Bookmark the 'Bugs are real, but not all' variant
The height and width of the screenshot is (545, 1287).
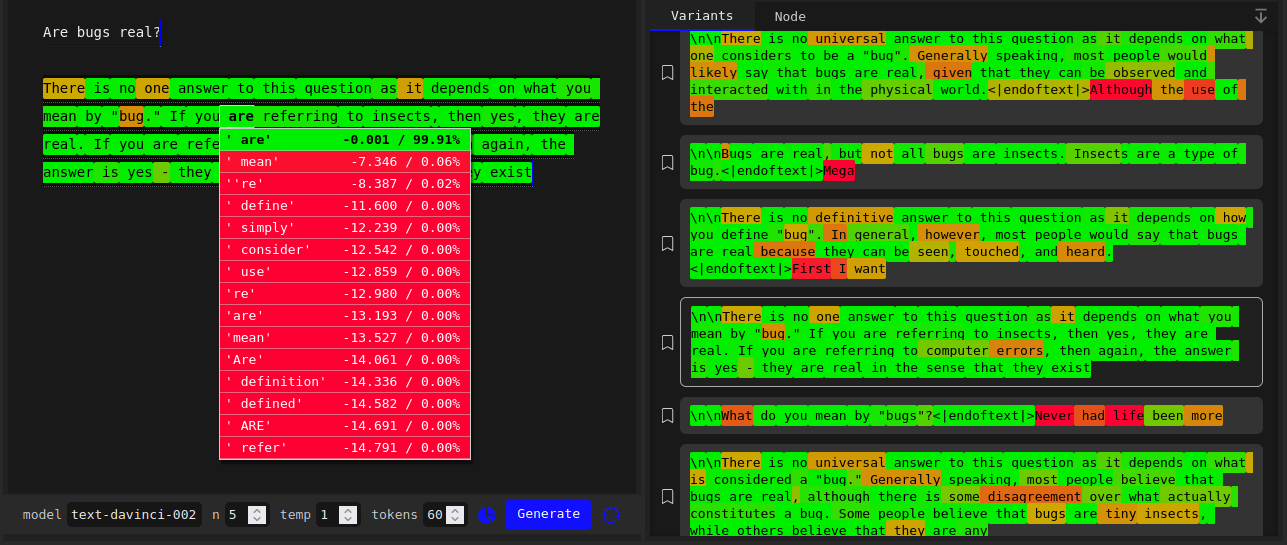667,162
